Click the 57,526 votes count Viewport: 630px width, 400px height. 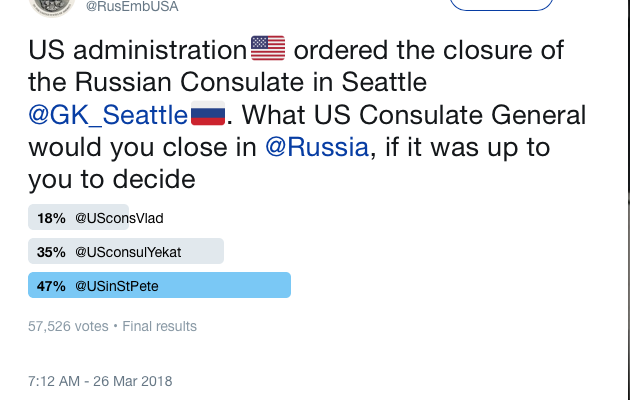(x=68, y=326)
